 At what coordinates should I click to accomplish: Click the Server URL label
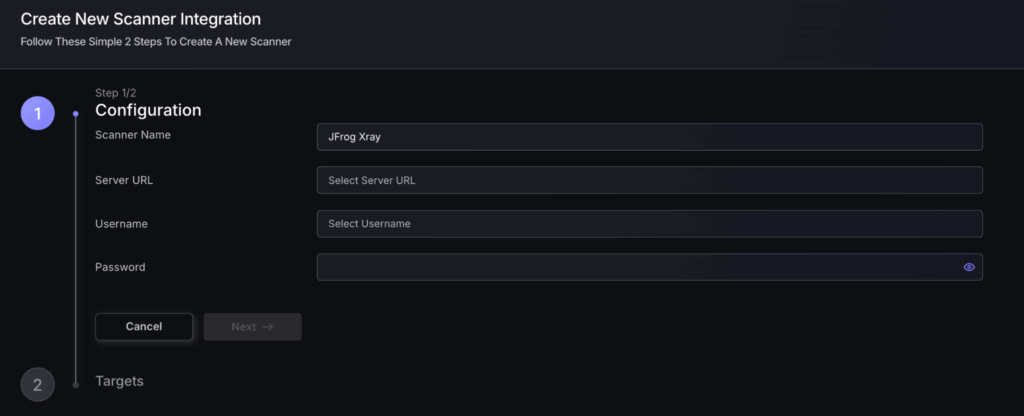tap(124, 180)
